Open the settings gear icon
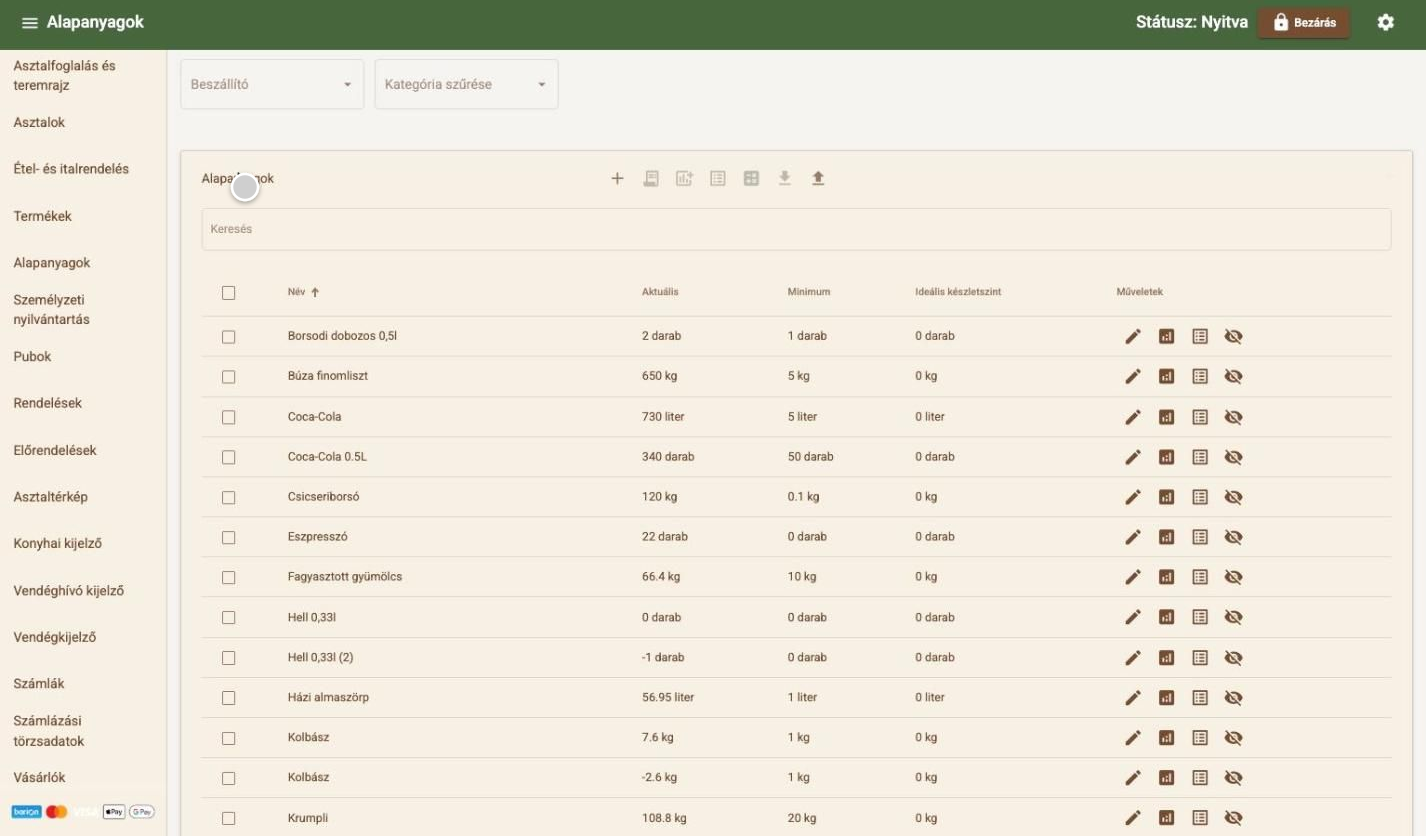1426x836 pixels. (x=1385, y=22)
